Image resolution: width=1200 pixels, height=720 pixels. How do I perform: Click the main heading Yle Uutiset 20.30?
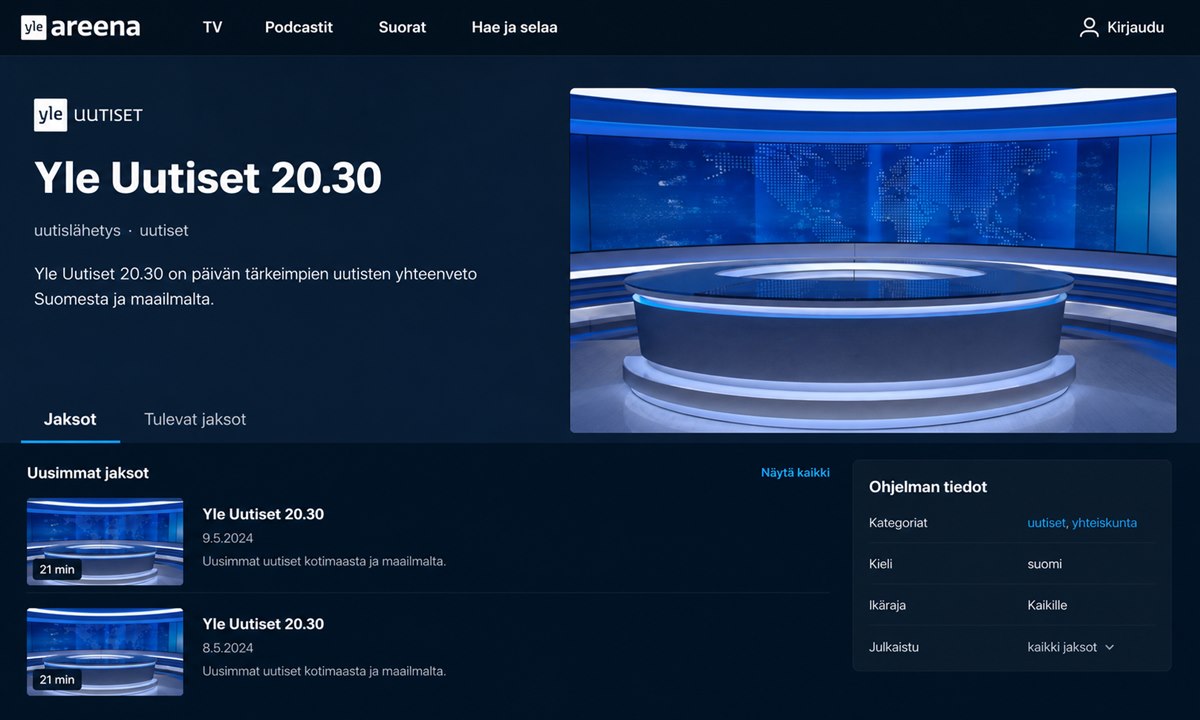tap(208, 177)
